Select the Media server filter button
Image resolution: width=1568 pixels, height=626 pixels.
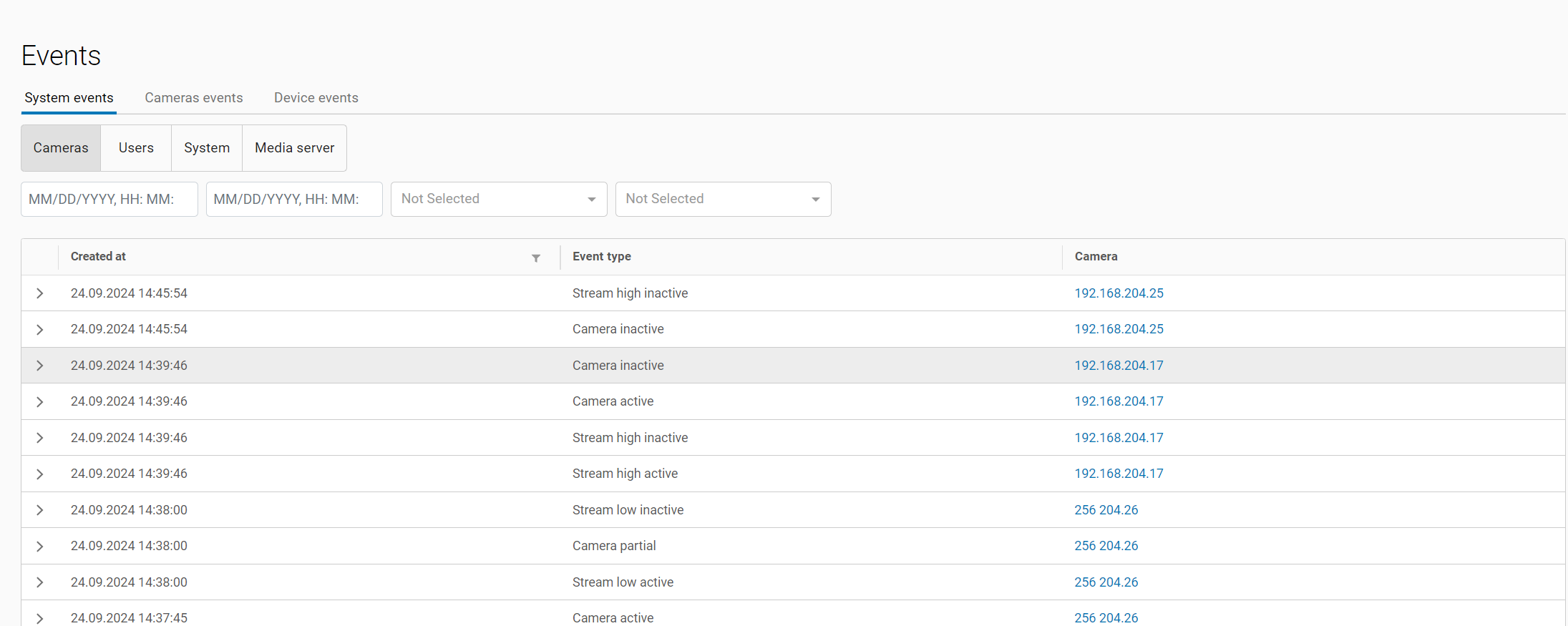(294, 148)
